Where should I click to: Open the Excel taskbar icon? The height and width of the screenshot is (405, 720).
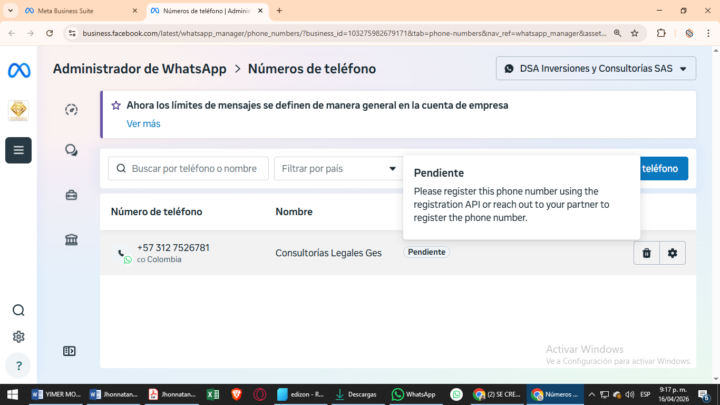(213, 394)
